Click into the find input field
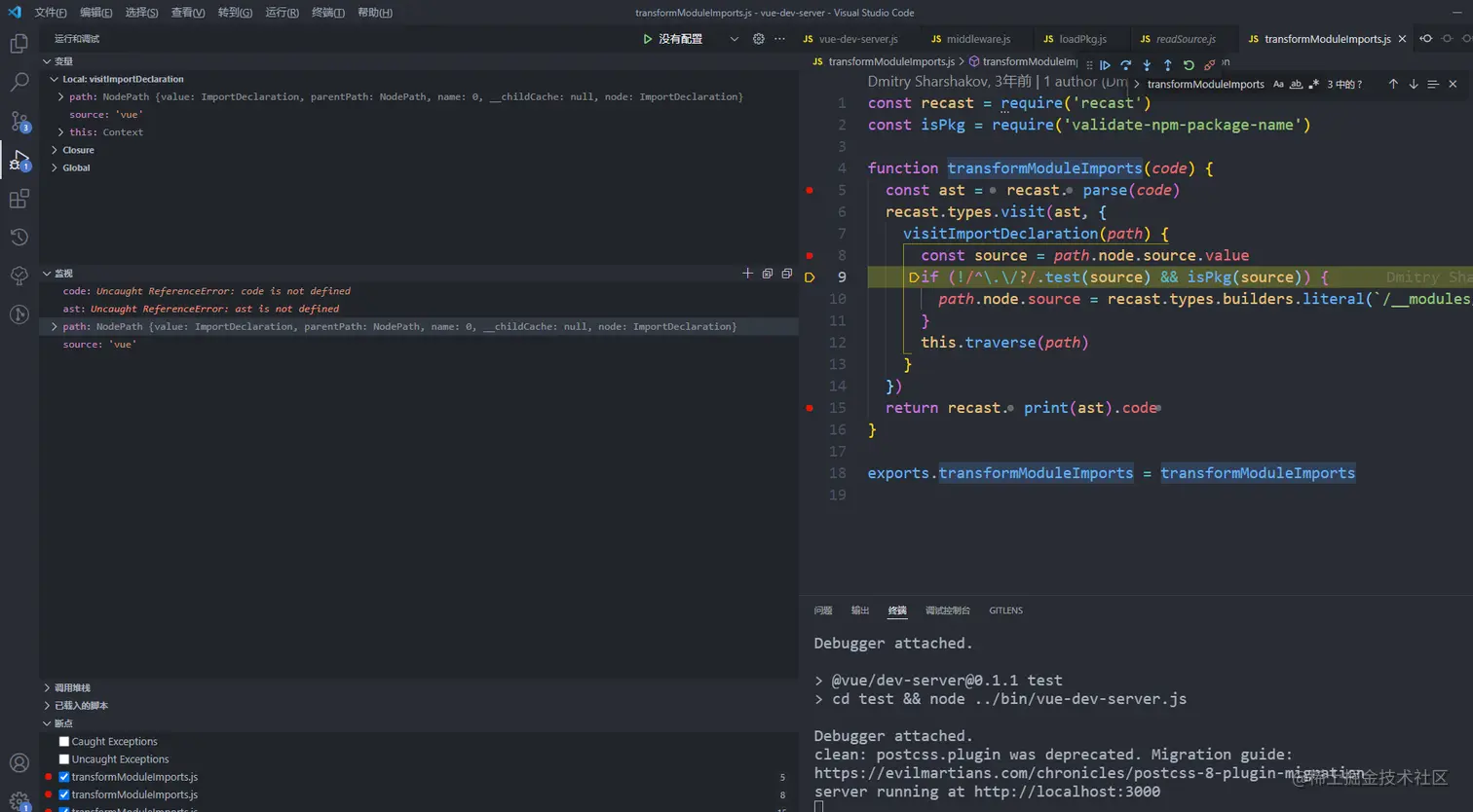 click(x=1206, y=84)
